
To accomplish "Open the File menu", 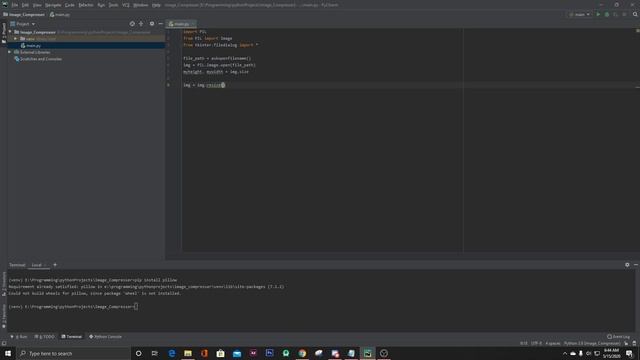I will 15,5.
